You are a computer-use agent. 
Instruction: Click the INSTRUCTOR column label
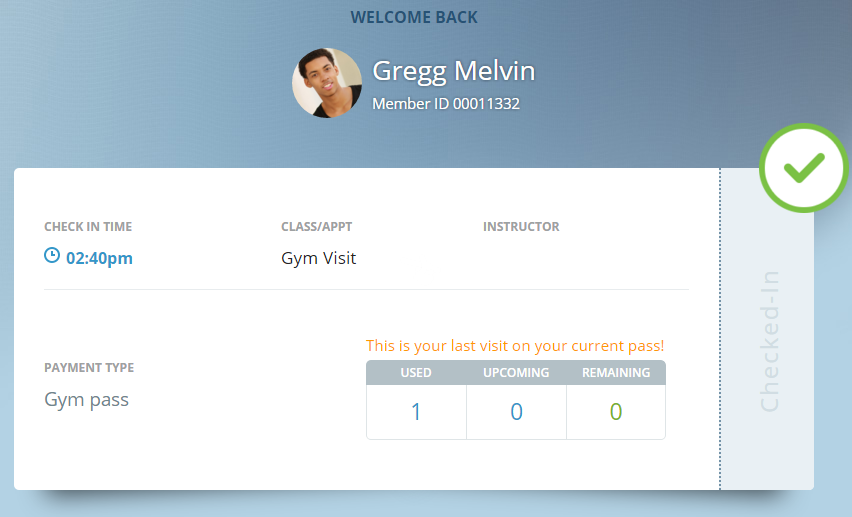521,227
